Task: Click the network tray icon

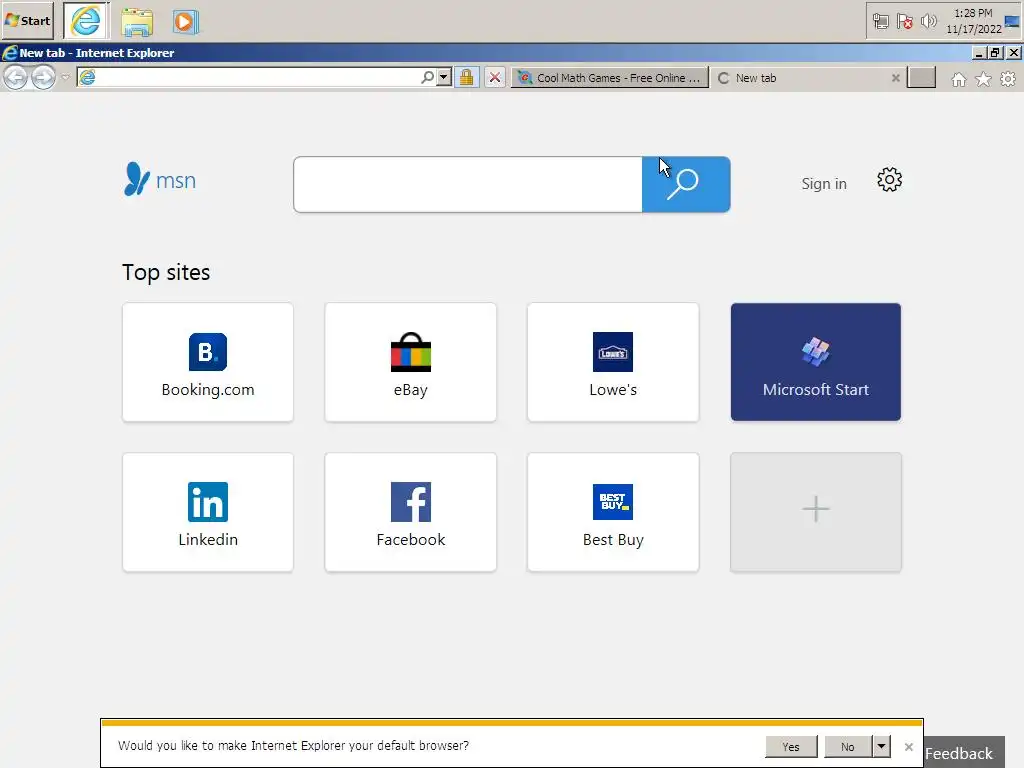Action: click(x=880, y=22)
